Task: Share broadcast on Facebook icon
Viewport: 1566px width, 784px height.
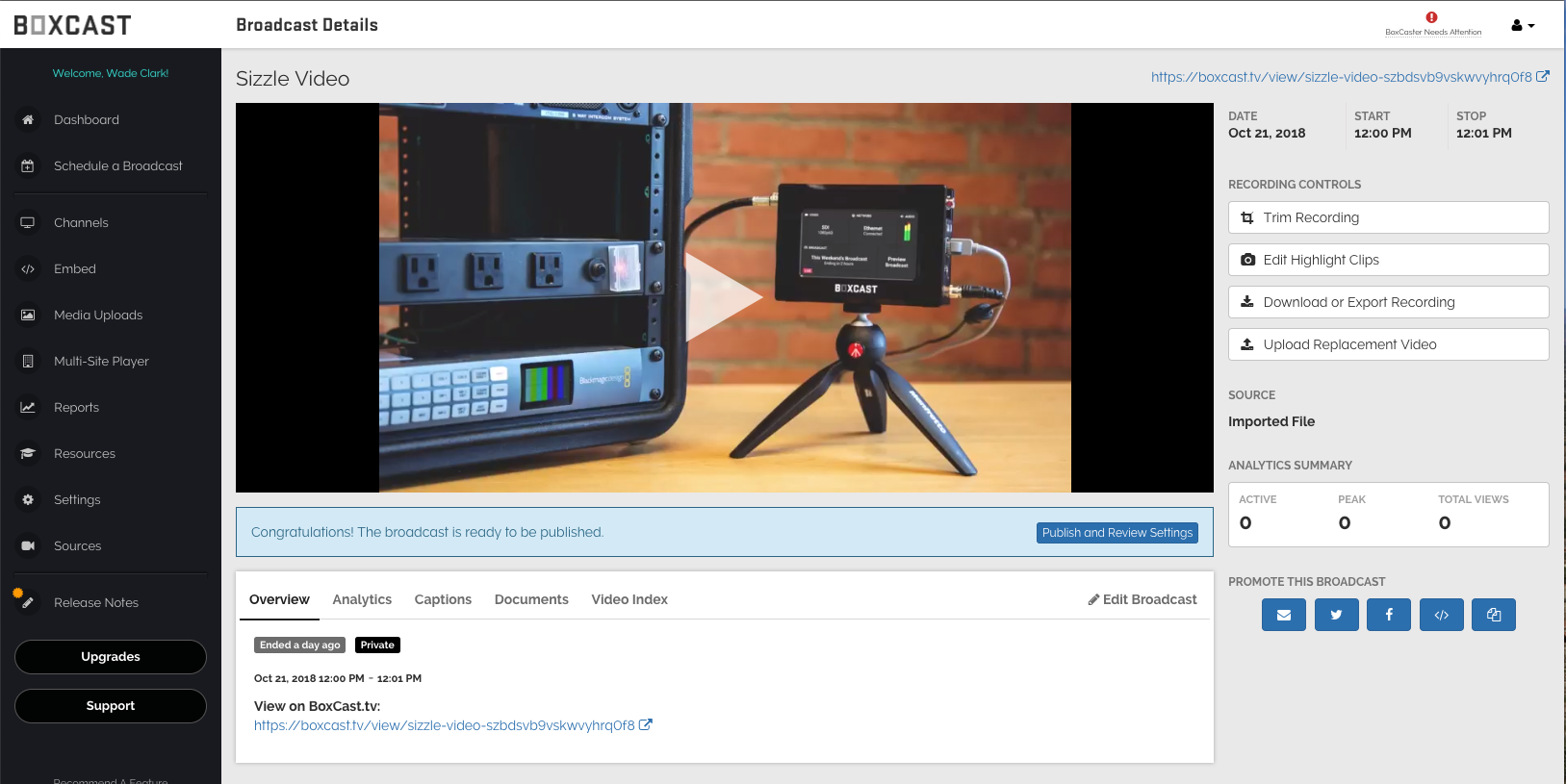Action: pyautogui.click(x=1388, y=615)
